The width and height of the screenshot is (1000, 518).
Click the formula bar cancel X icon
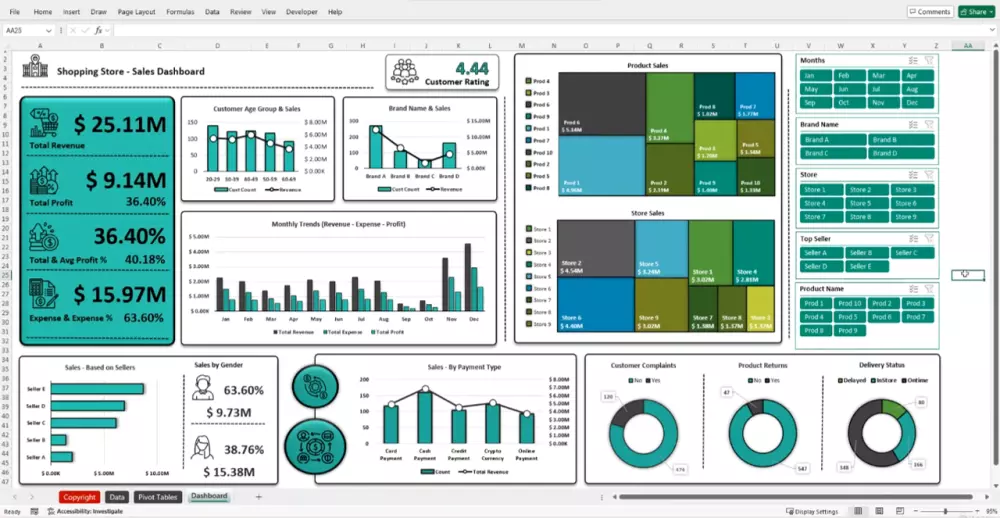[x=73, y=30]
